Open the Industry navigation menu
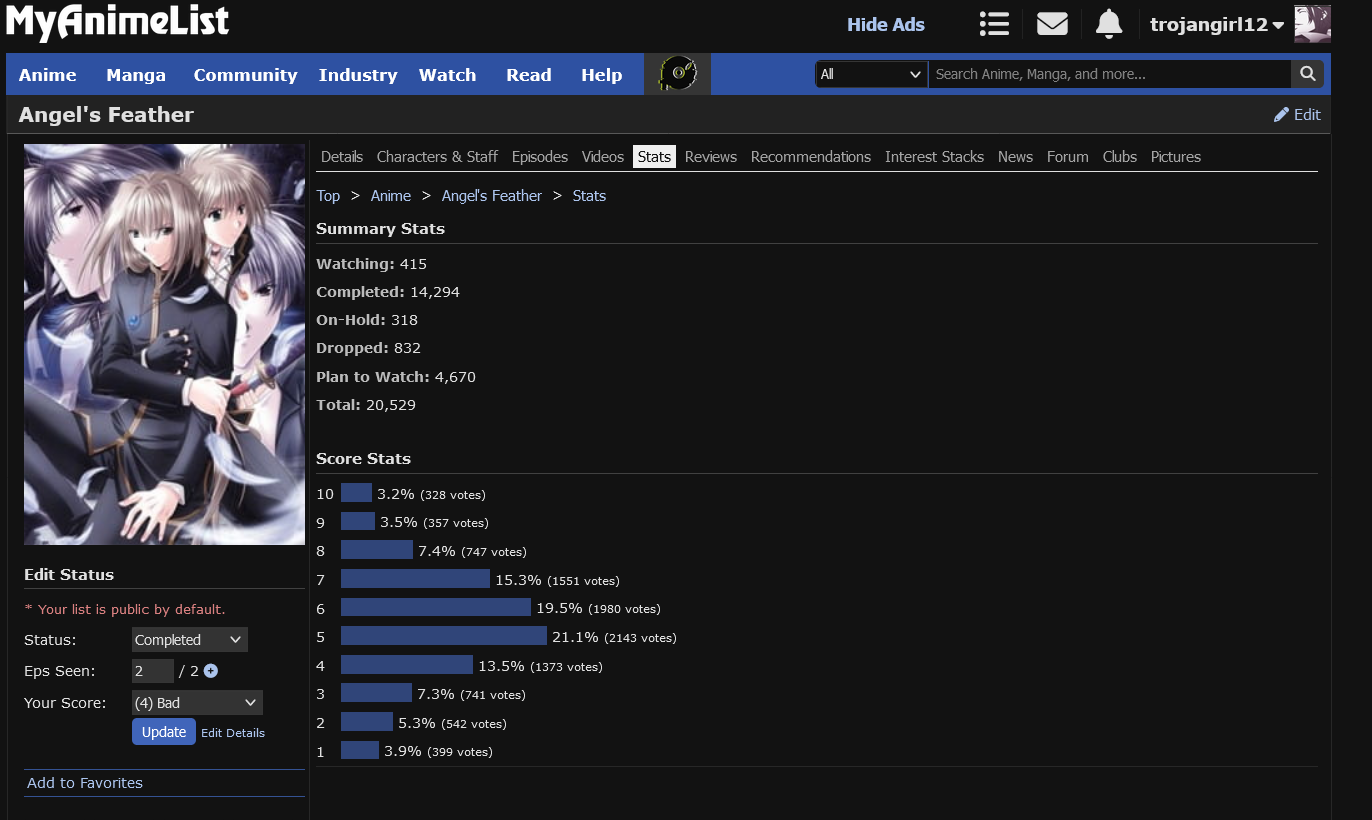This screenshot has width=1372, height=820. click(x=358, y=75)
